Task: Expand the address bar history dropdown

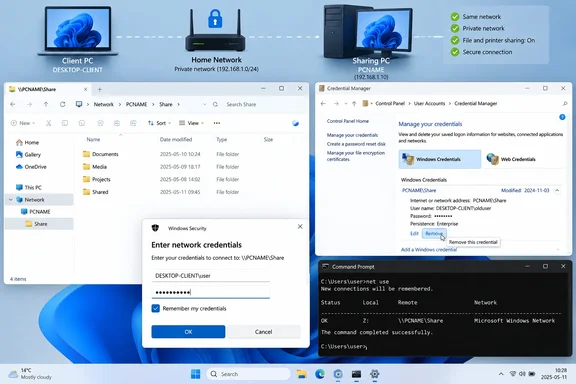Action: click(205, 104)
